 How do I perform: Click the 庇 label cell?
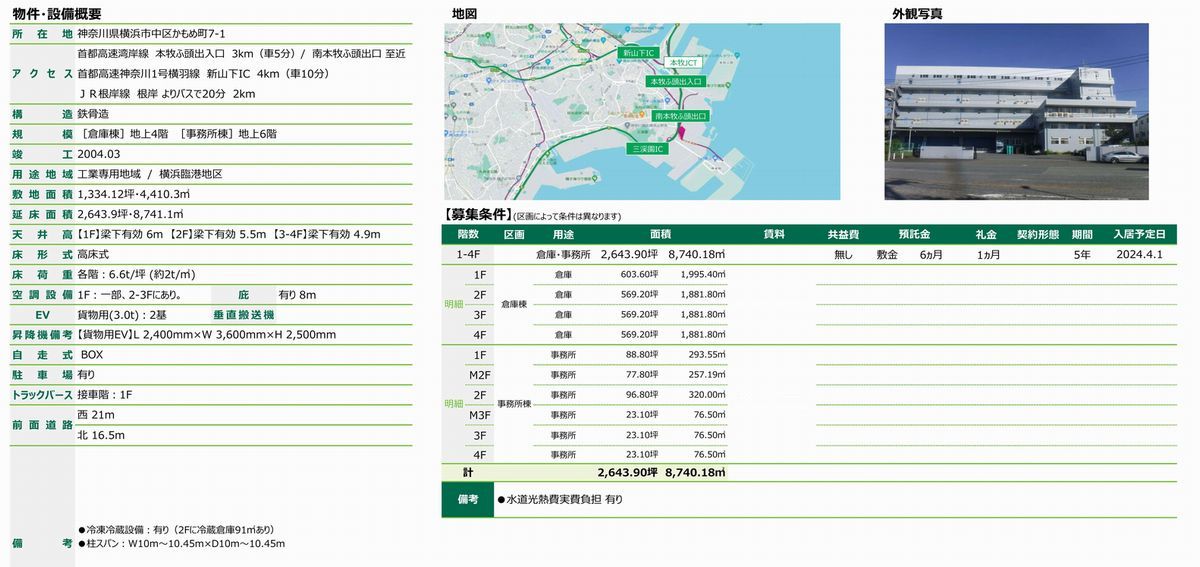[243, 294]
